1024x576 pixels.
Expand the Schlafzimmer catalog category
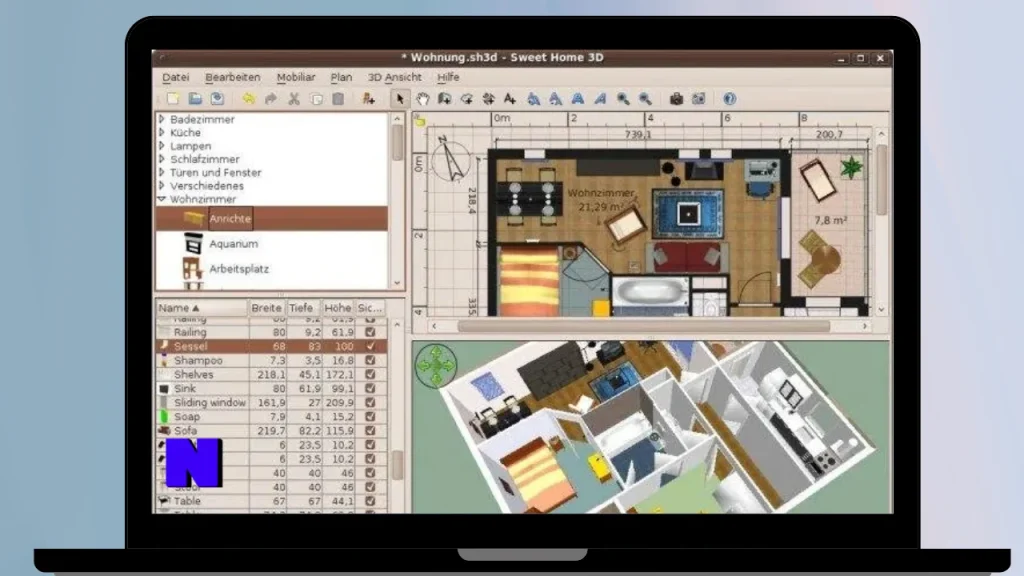point(162,159)
